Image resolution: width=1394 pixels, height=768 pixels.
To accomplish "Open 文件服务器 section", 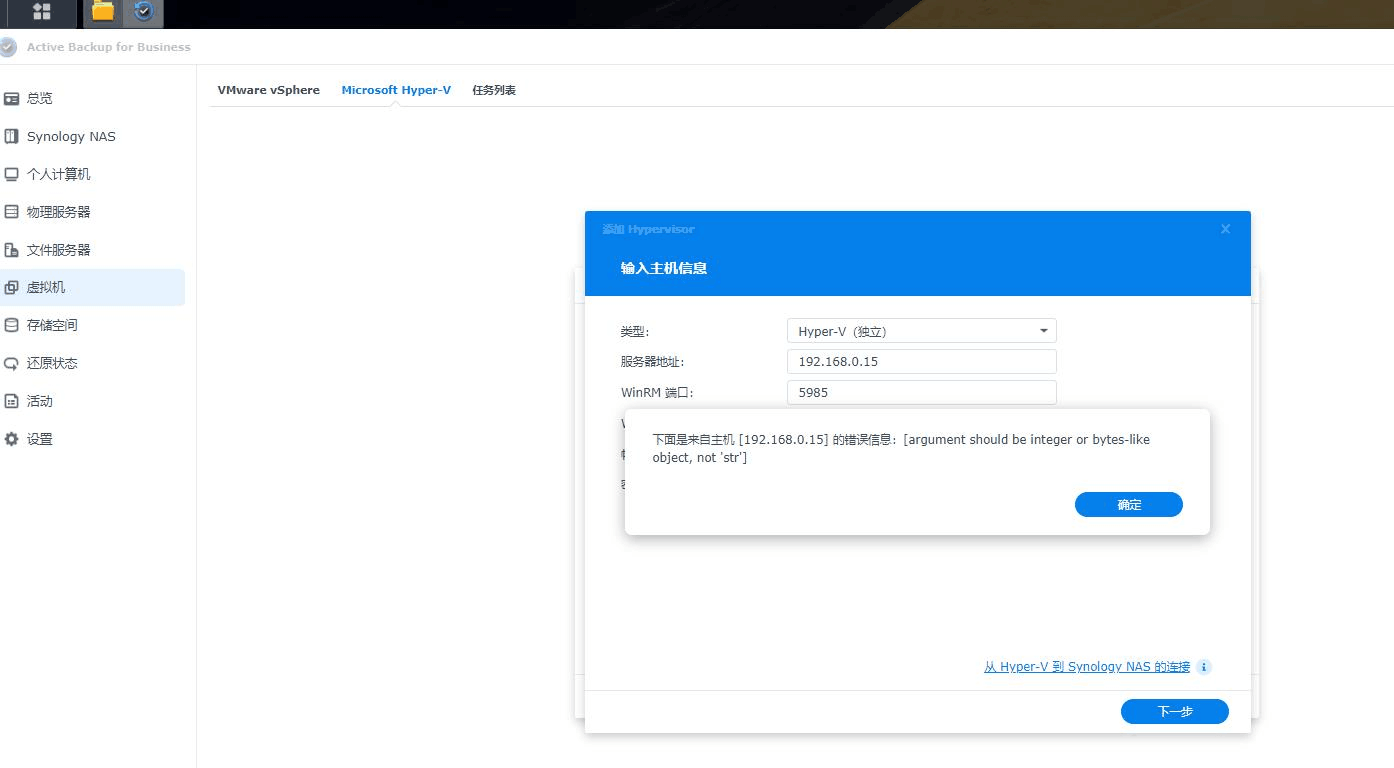I will pos(92,250).
